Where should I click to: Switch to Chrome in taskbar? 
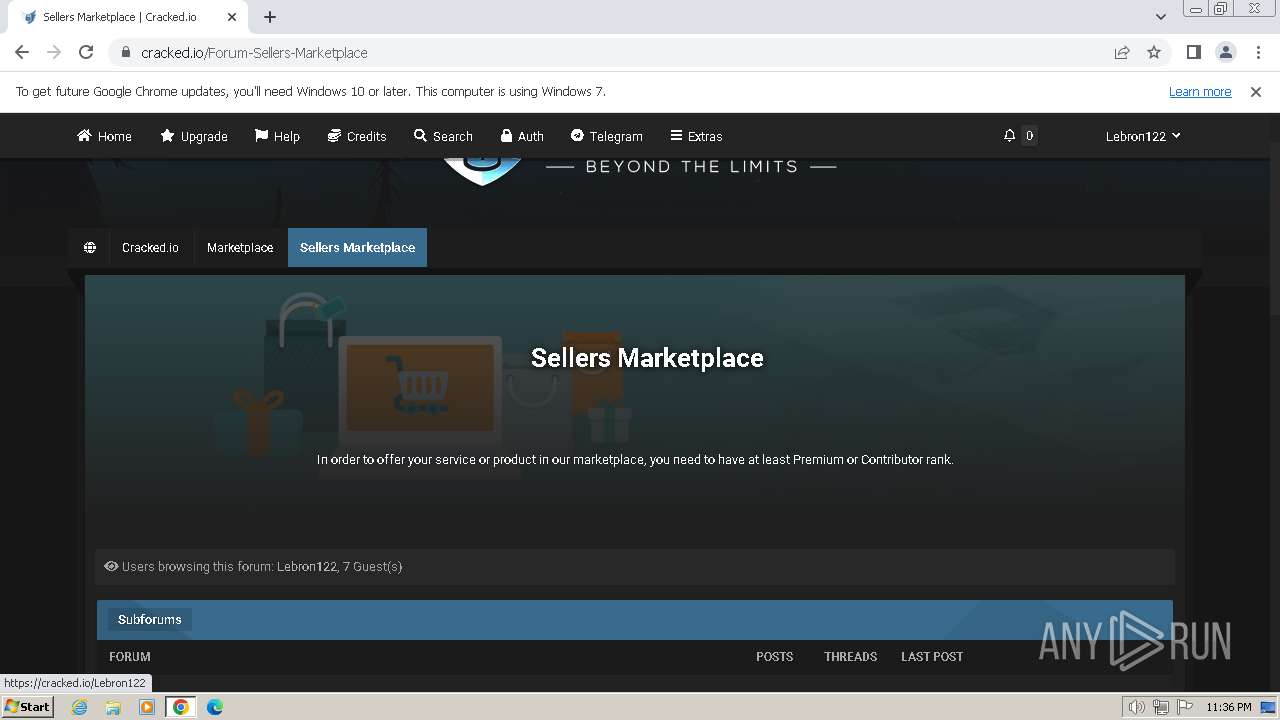181,707
